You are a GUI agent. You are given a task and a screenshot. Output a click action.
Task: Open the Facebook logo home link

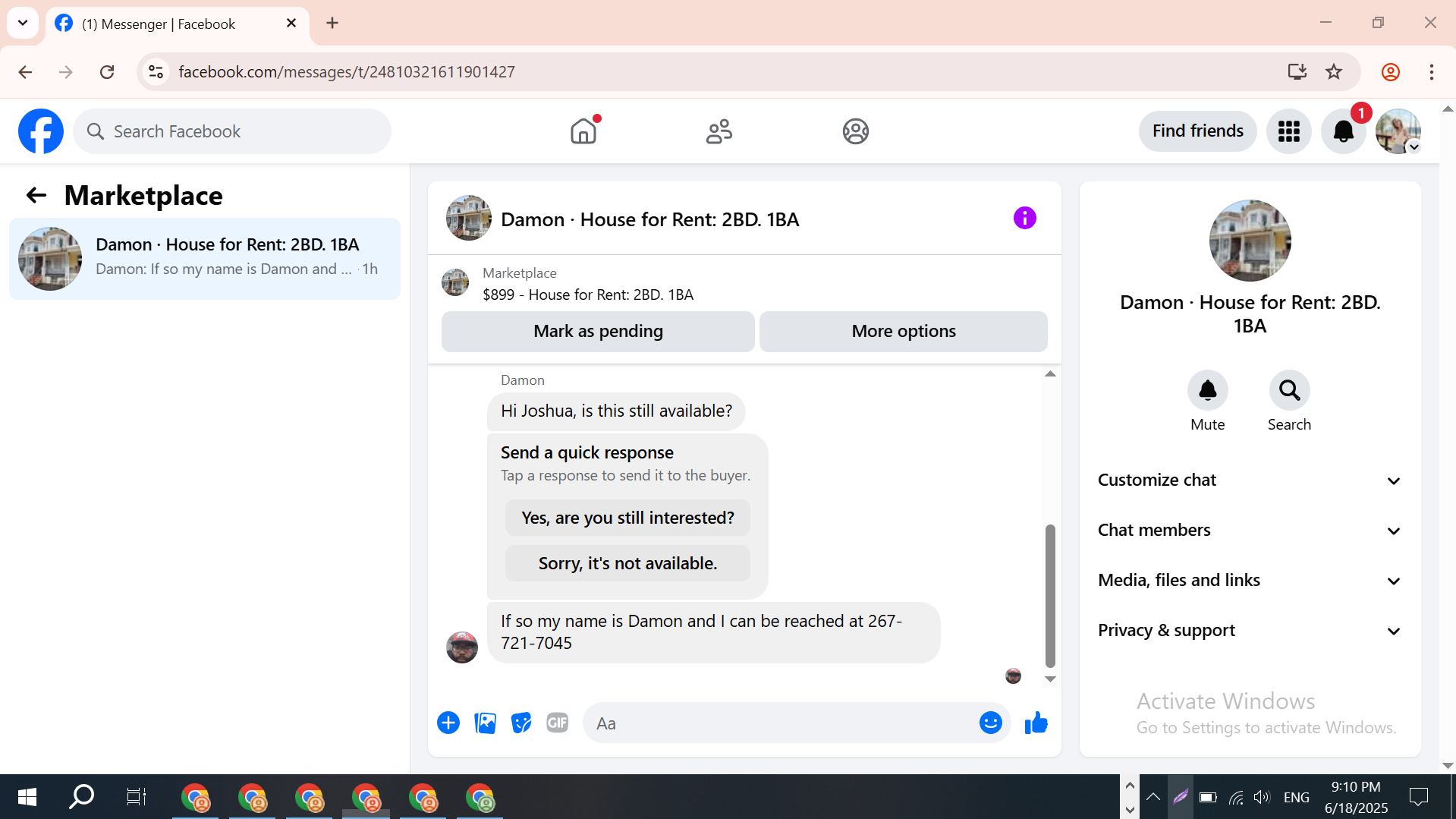[x=41, y=131]
